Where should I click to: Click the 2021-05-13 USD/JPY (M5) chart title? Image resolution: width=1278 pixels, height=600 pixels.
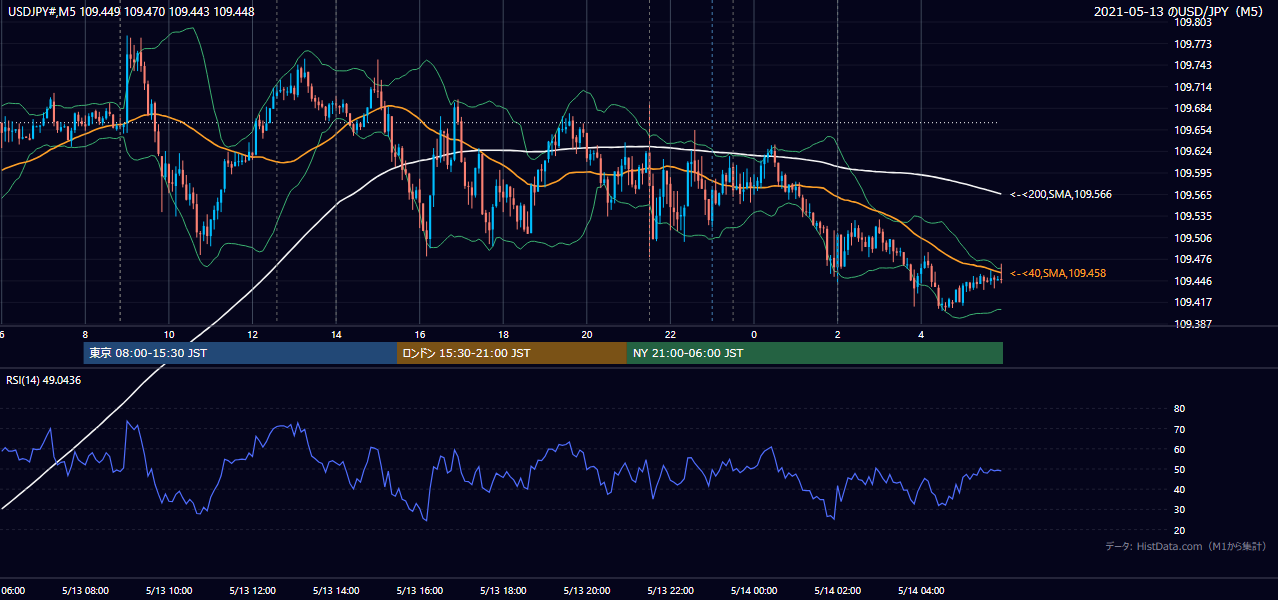click(x=1180, y=12)
